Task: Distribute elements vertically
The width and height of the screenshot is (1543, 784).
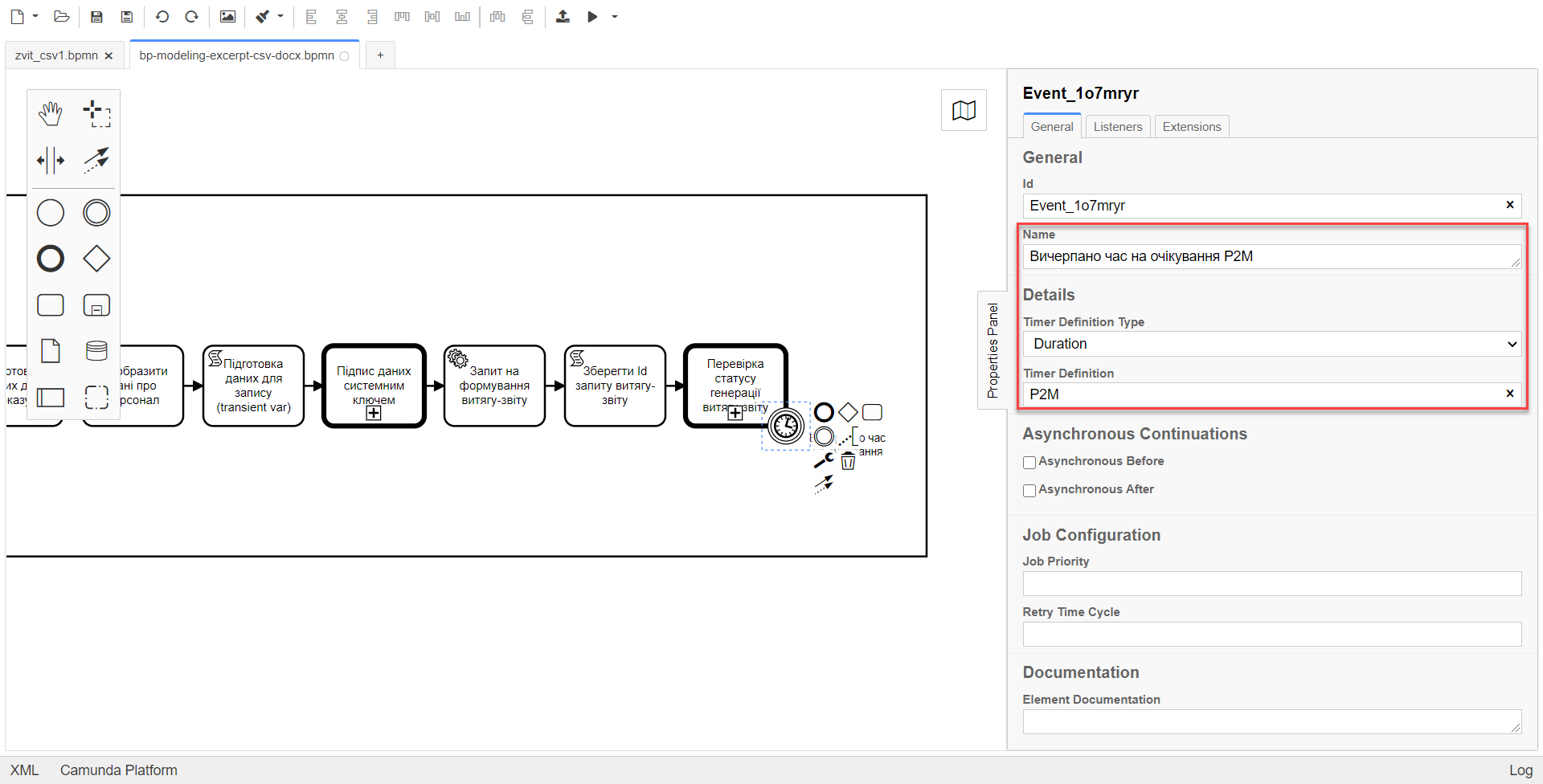Action: pos(527,16)
